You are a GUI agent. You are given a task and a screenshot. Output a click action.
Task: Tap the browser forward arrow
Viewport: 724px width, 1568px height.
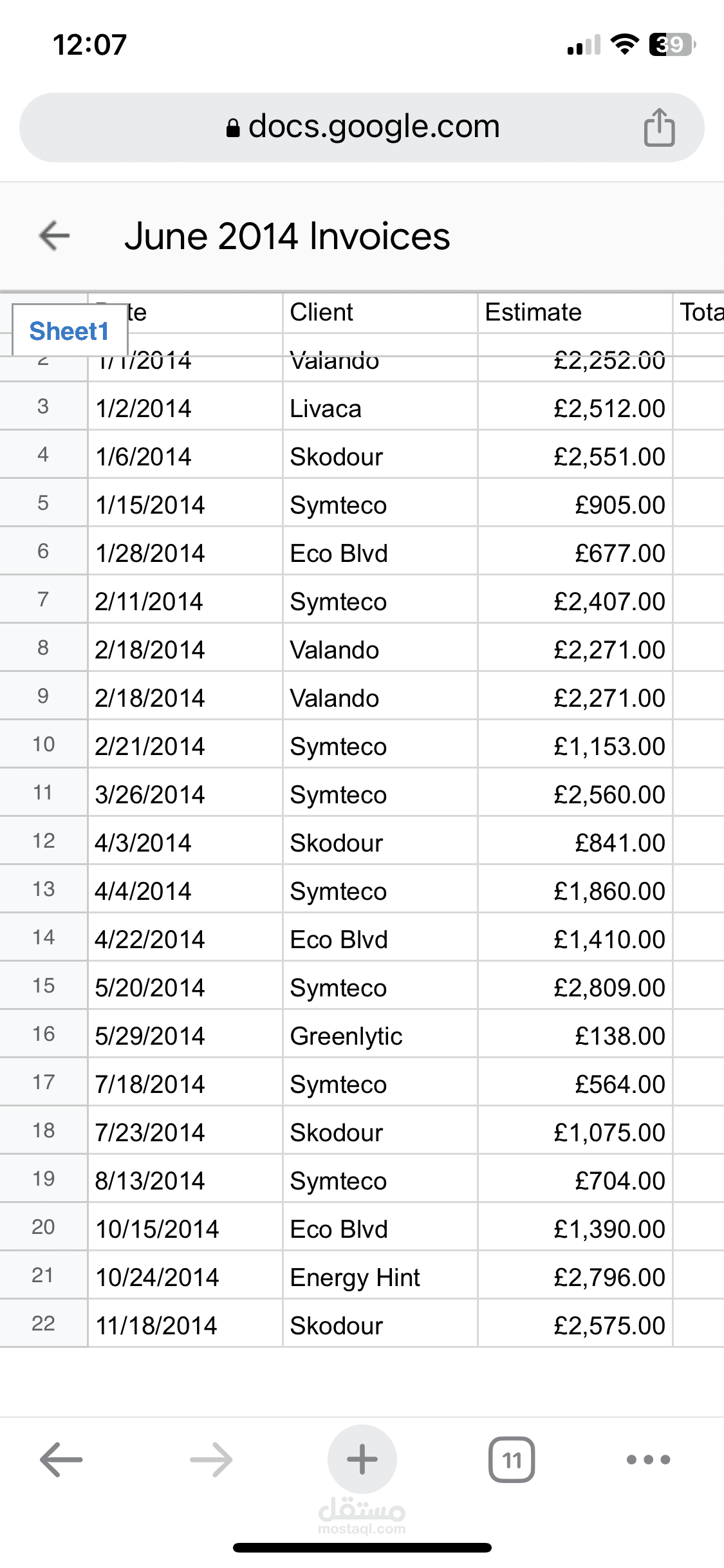point(211,1459)
